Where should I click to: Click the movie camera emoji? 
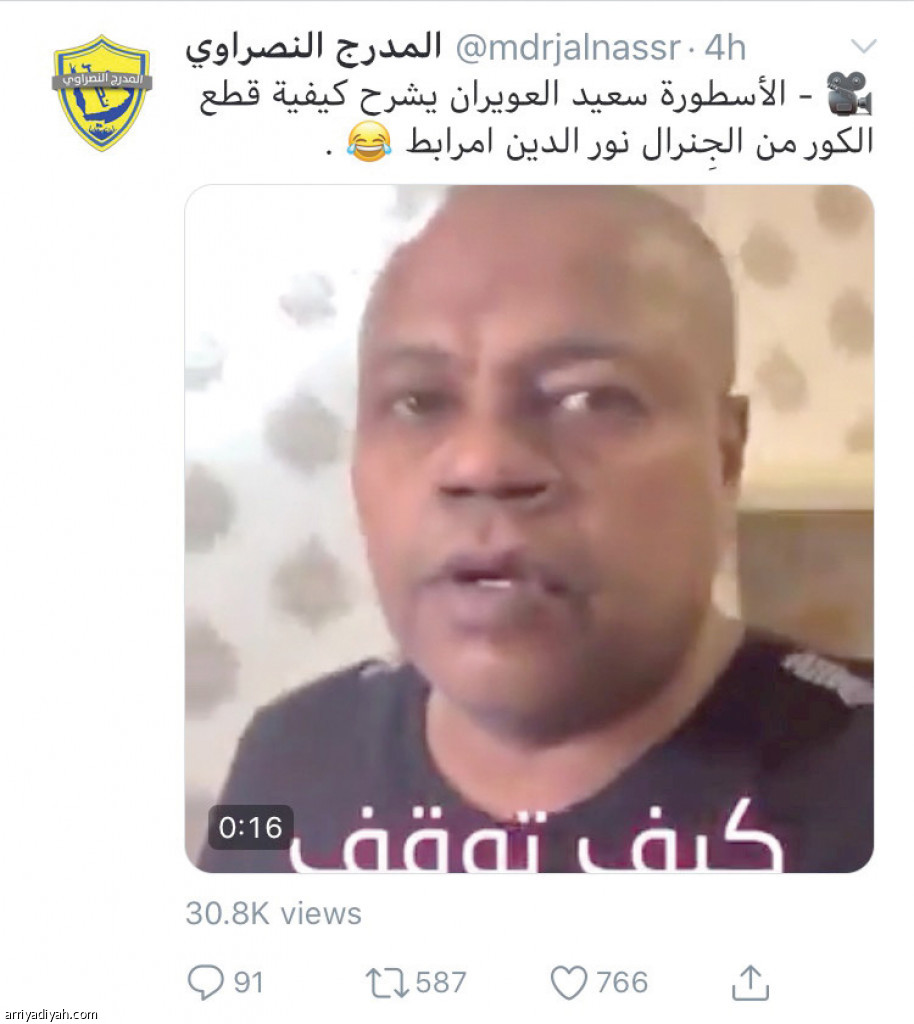click(849, 94)
